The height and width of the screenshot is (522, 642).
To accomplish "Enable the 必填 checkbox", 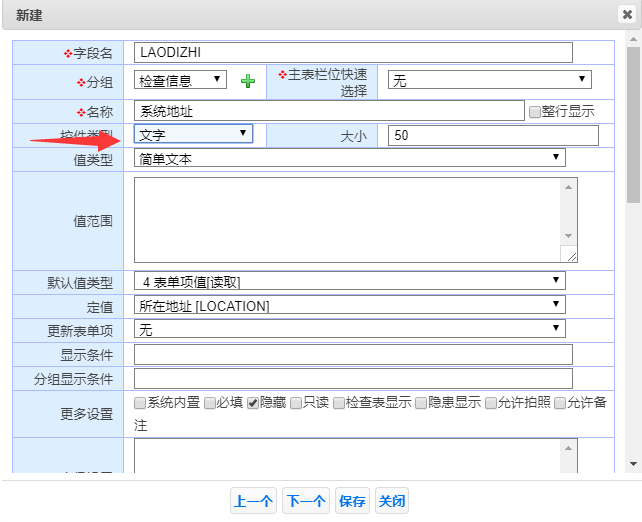I will (211, 402).
